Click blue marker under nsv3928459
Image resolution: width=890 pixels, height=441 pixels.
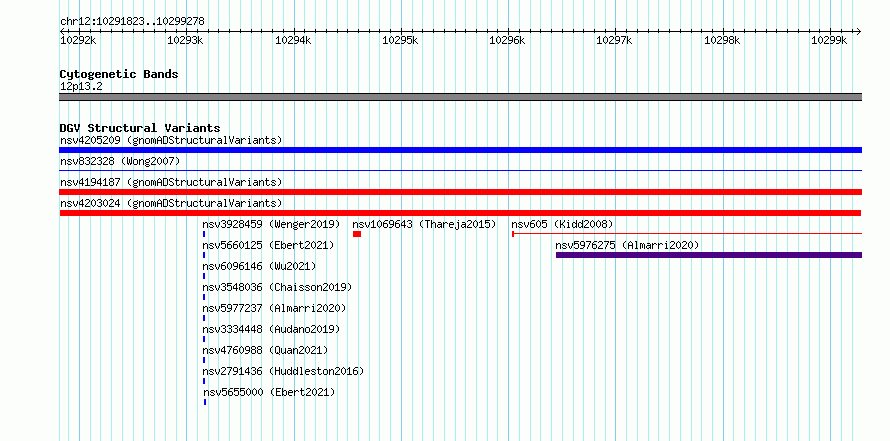[x=204, y=234]
